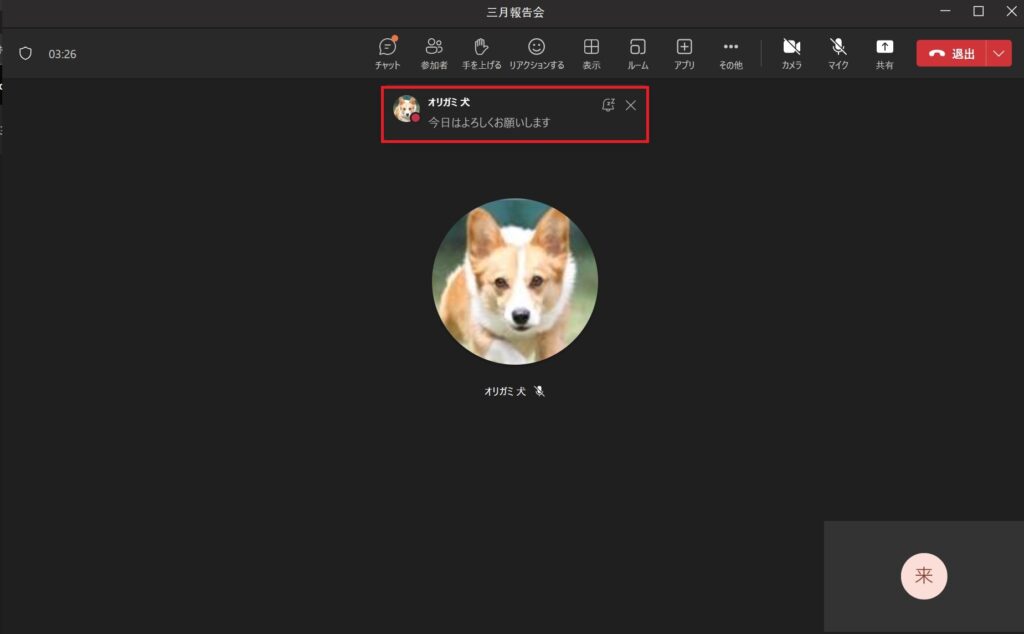Screen dimensions: 1024x634
Task: Click the self-view tile with 来 avatar
Action: (x=923, y=576)
